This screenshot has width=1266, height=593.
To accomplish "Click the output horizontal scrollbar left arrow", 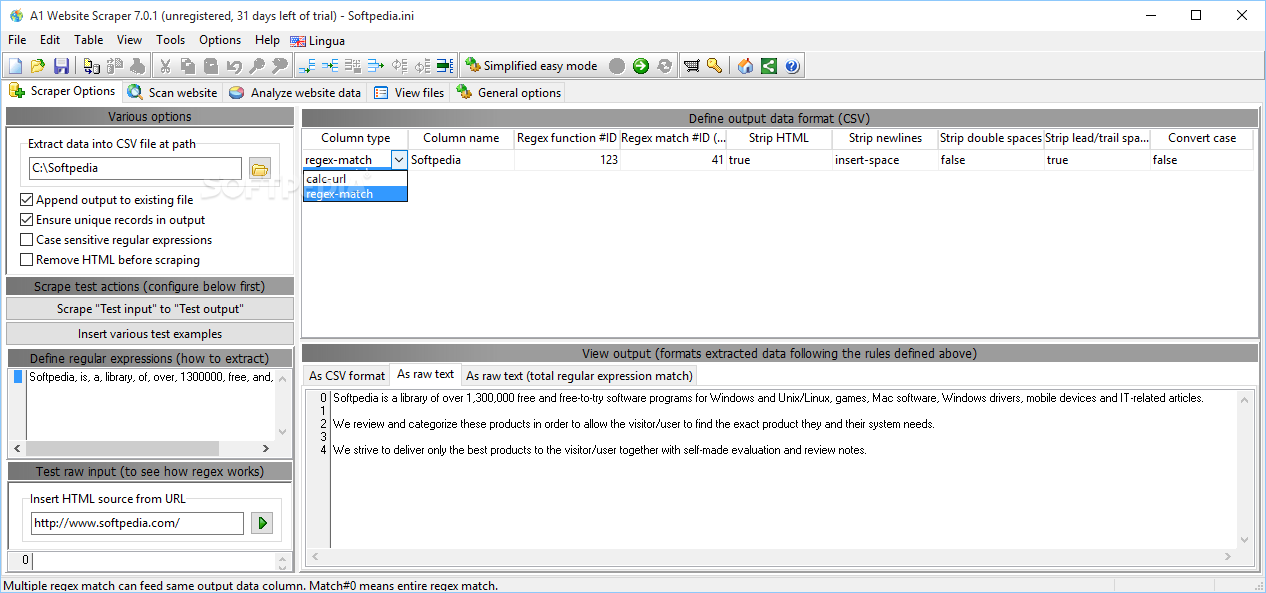I will tap(314, 556).
